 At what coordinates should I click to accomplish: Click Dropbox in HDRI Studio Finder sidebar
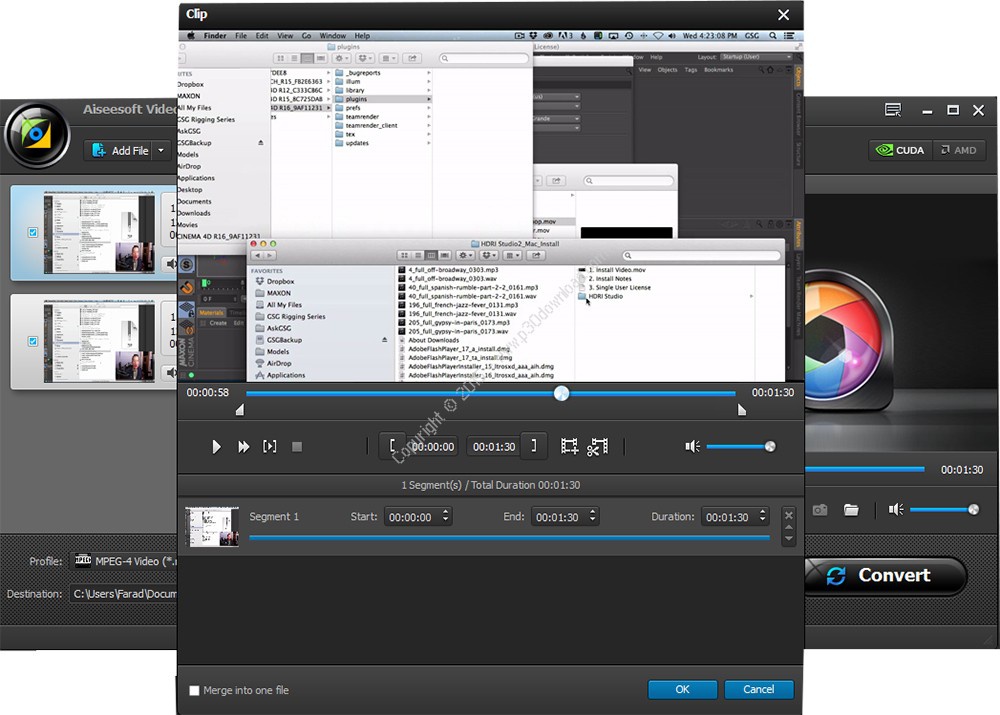tap(280, 281)
